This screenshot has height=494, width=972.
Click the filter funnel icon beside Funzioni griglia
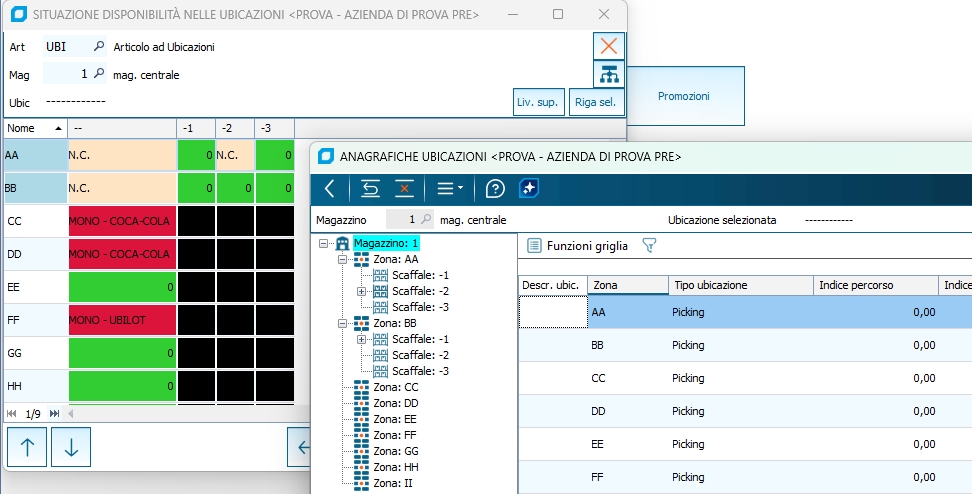pos(649,245)
